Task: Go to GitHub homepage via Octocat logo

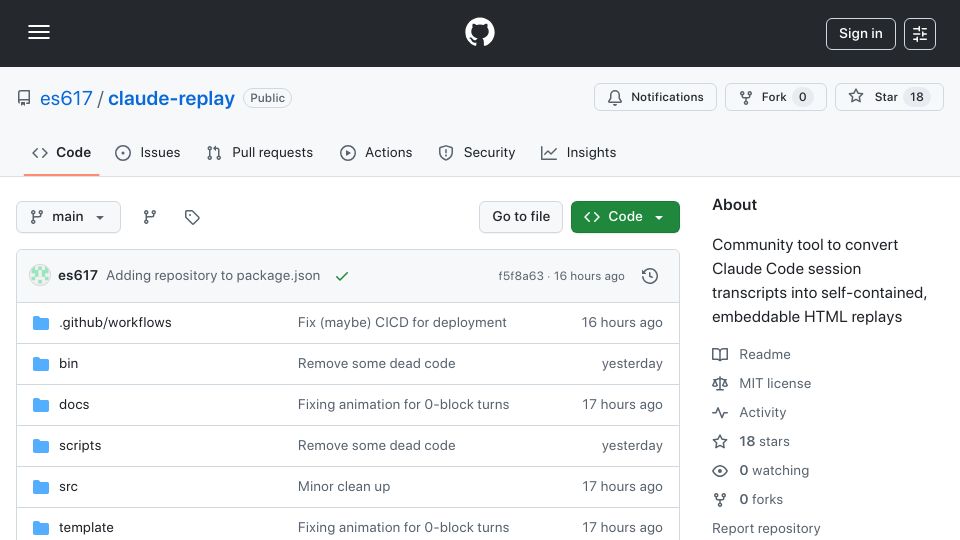Action: (x=479, y=32)
